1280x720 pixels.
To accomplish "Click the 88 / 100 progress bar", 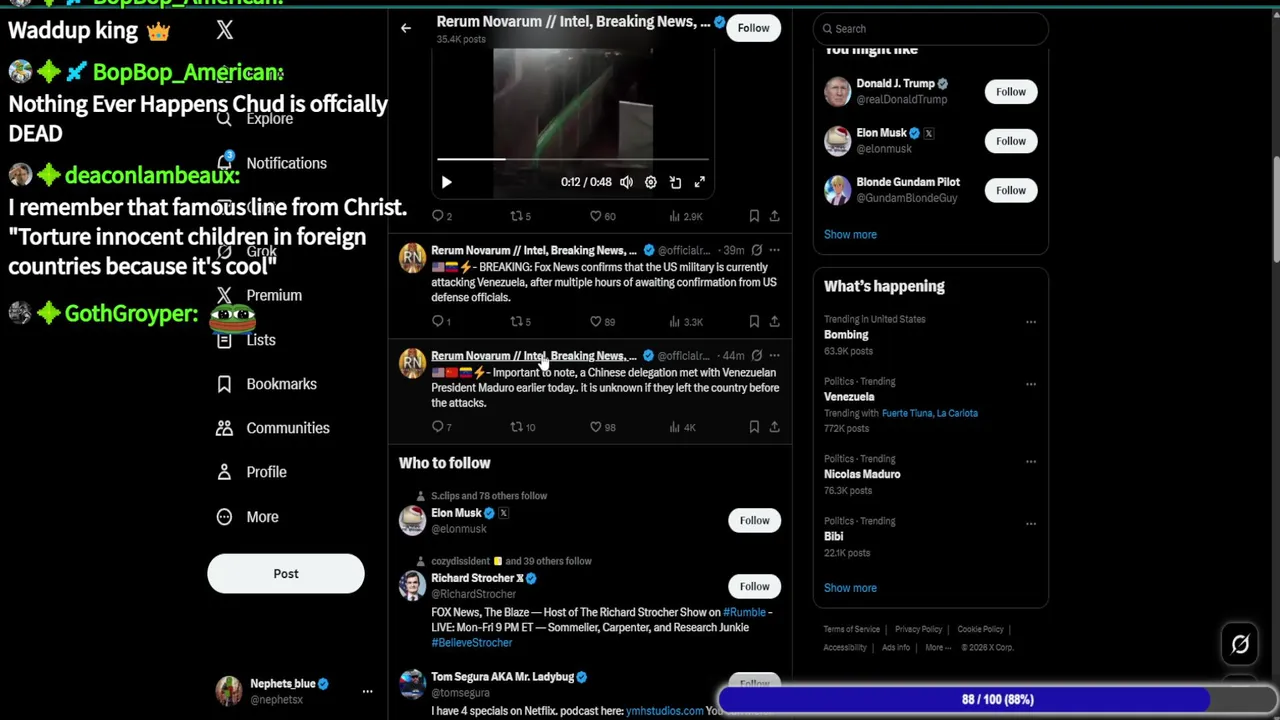I will [997, 700].
